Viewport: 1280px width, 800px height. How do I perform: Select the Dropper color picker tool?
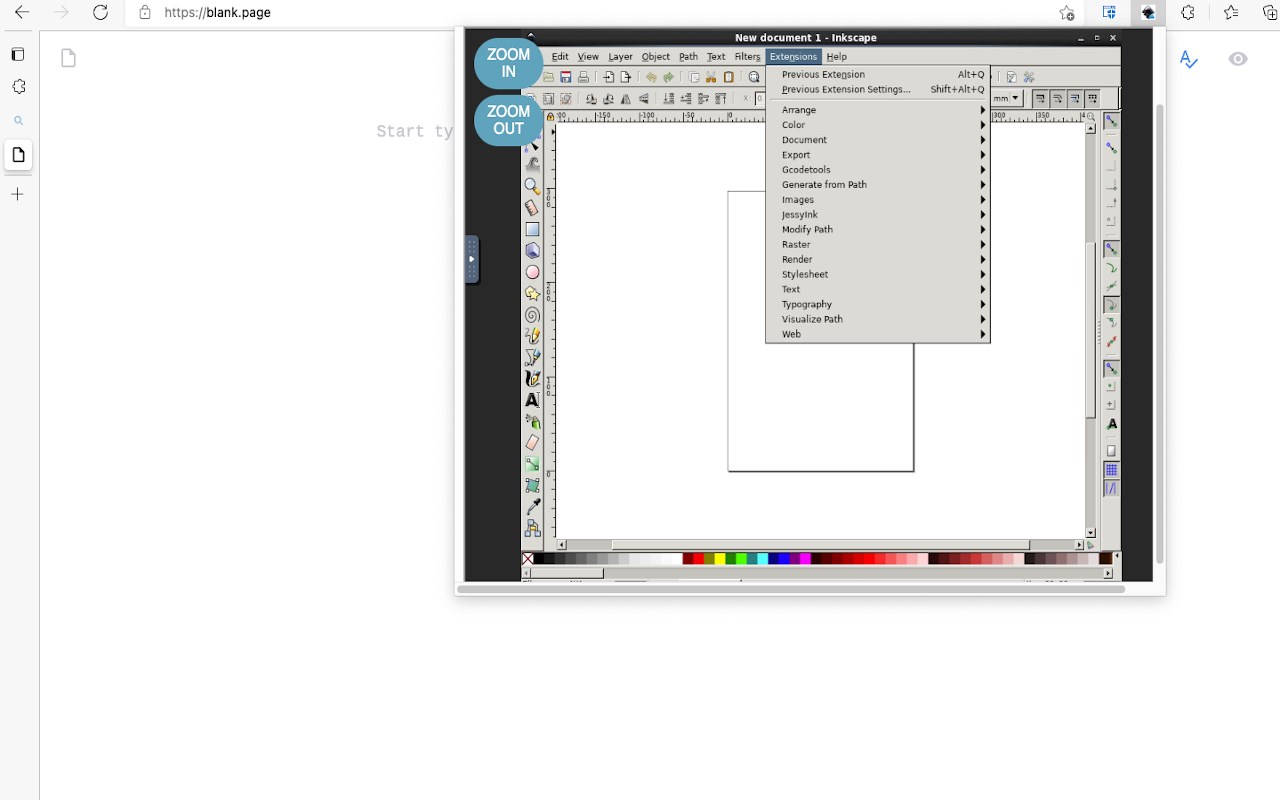coord(532,507)
